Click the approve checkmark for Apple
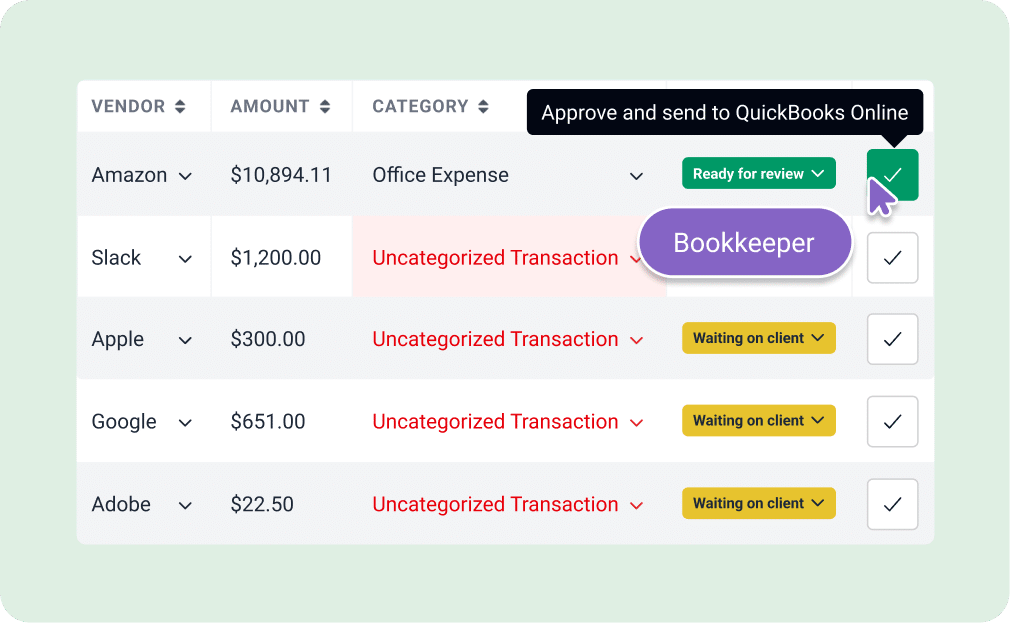Screen dimensions: 1010x623 892,339
